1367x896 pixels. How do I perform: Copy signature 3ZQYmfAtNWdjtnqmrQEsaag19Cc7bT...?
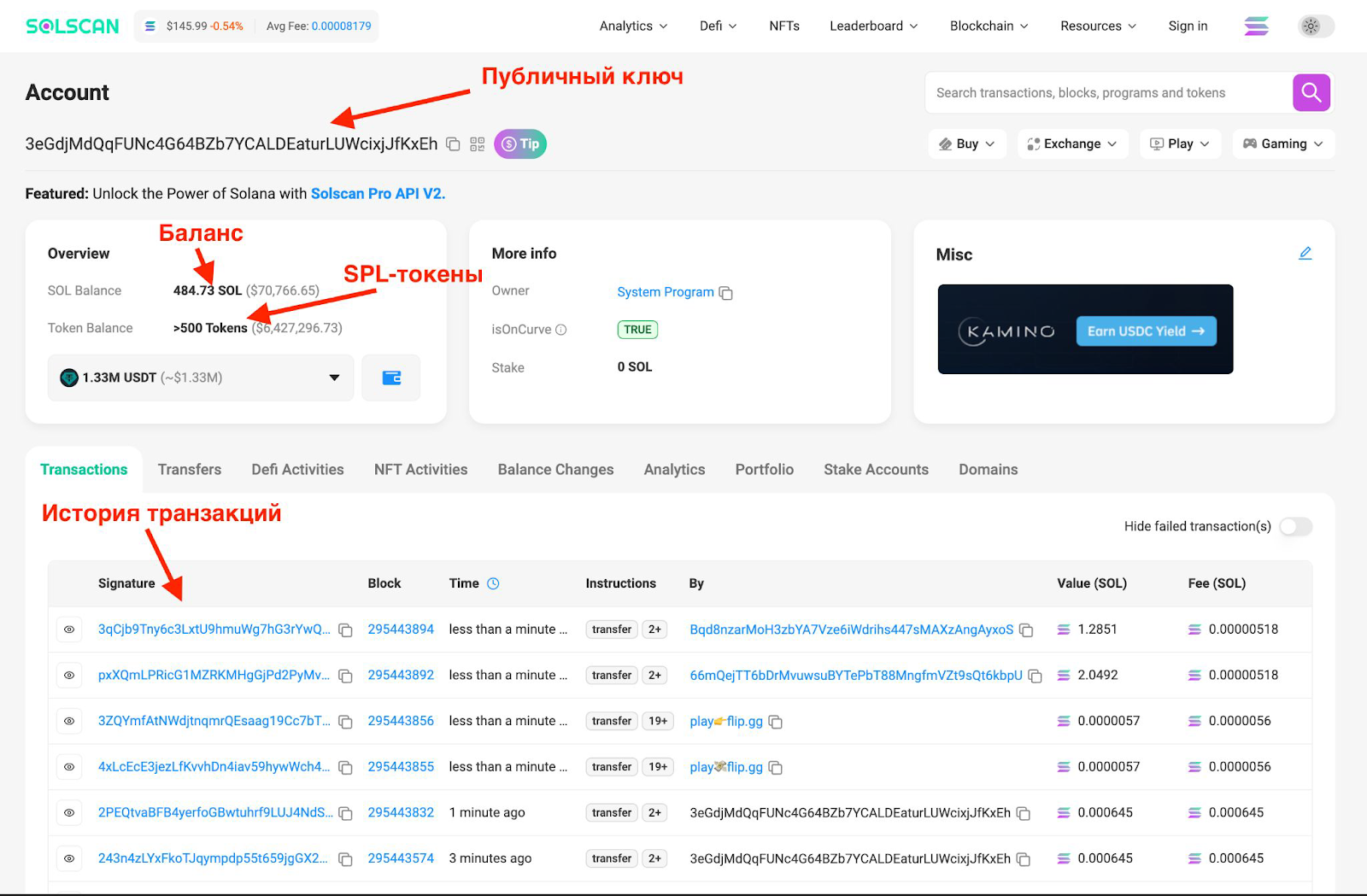tap(346, 722)
